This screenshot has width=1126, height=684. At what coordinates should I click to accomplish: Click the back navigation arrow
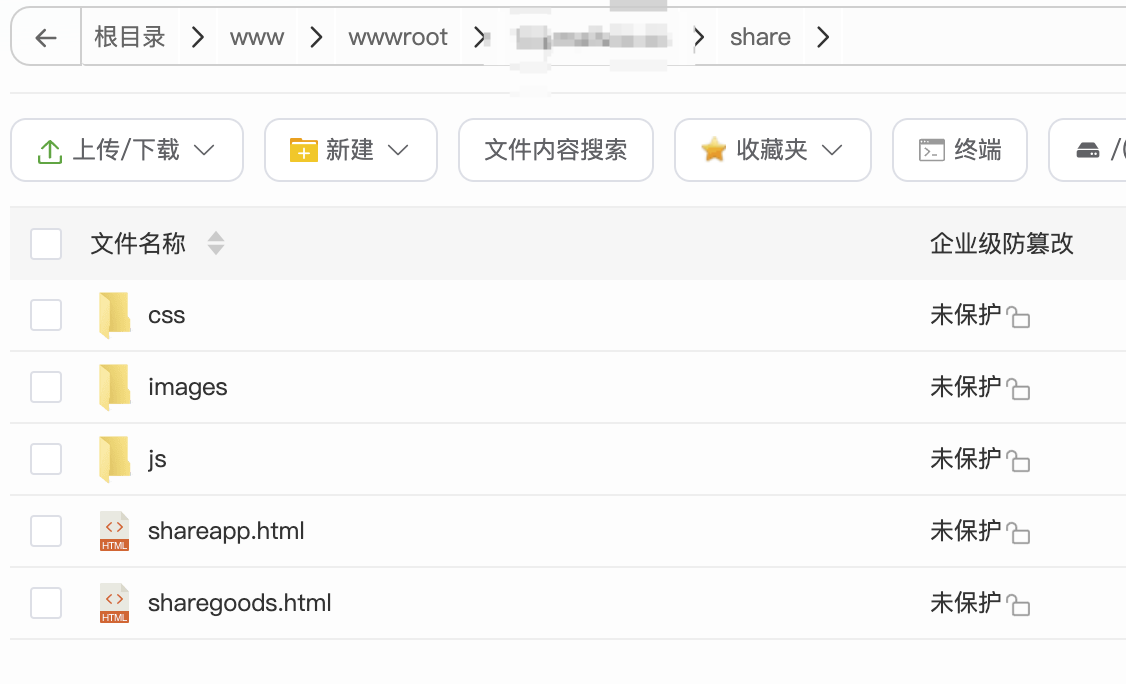pos(46,36)
